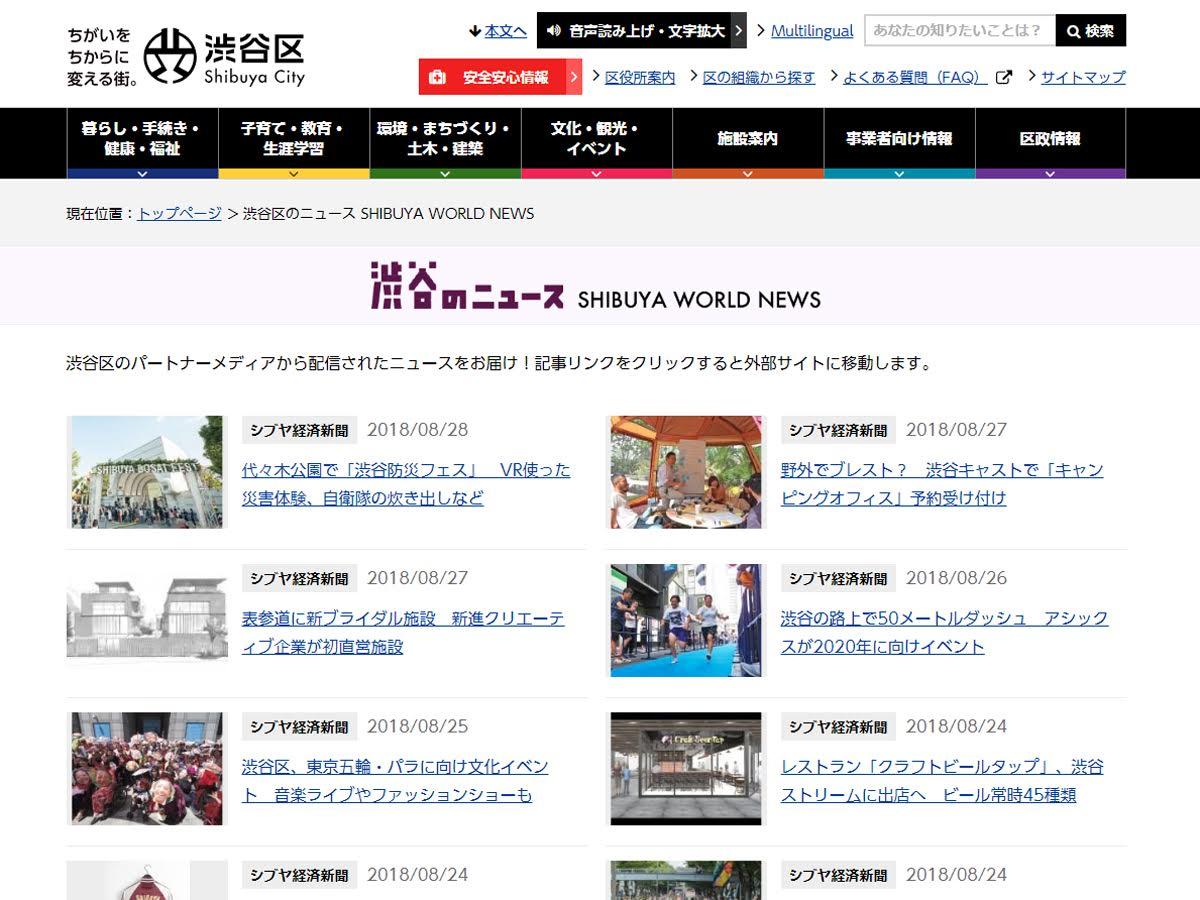
Task: Open よくある質問（FAQ） link
Action: 915,77
